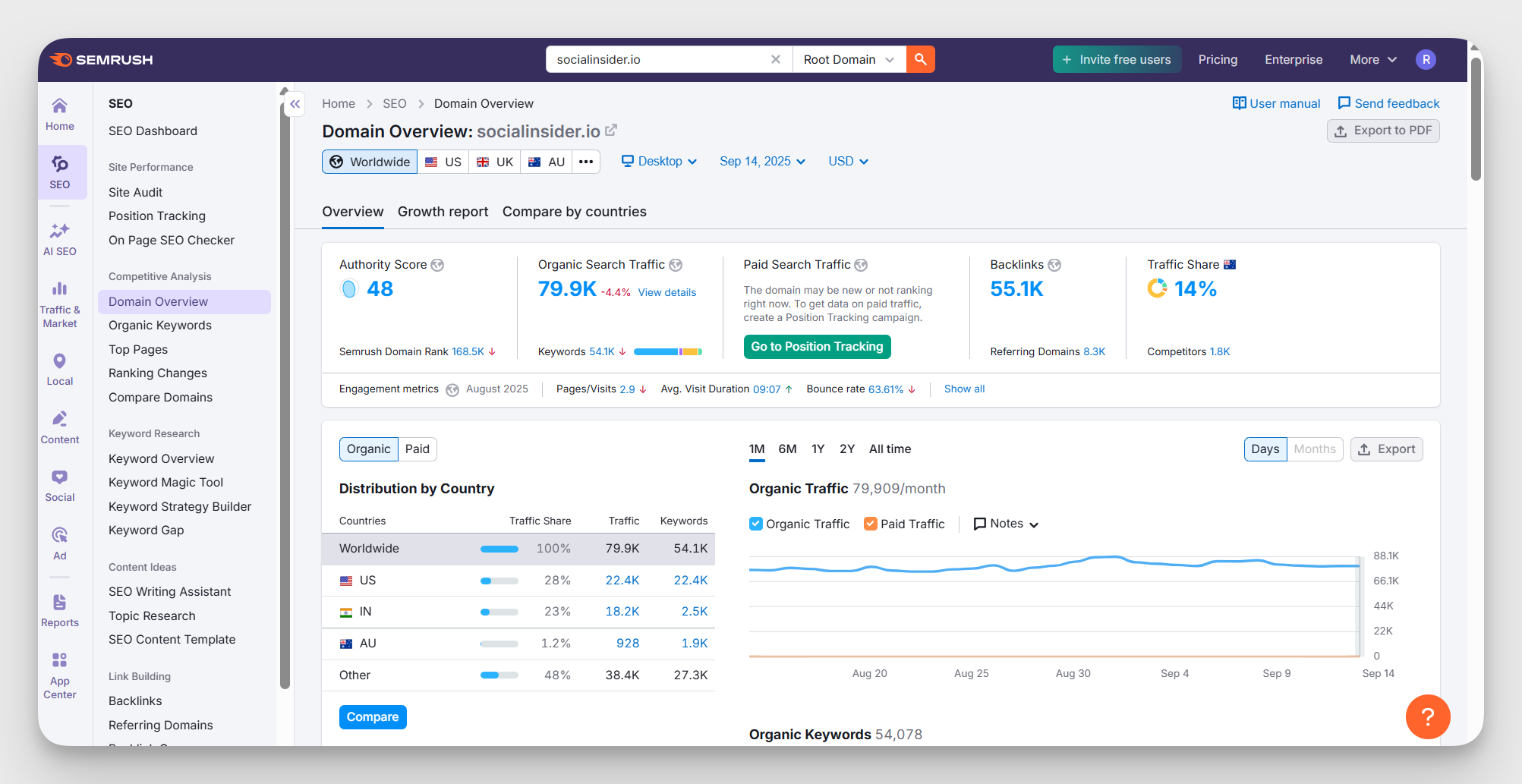This screenshot has width=1522, height=784.
Task: Click the orange help question button
Action: 1427,716
